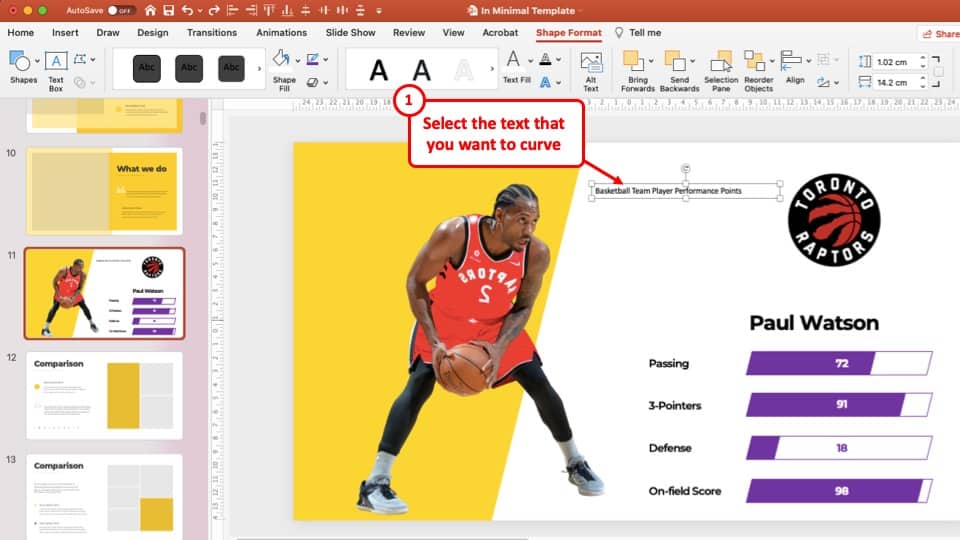The image size is (960, 540).
Task: Click the Align Right quick-access icon
Action: coord(251,10)
